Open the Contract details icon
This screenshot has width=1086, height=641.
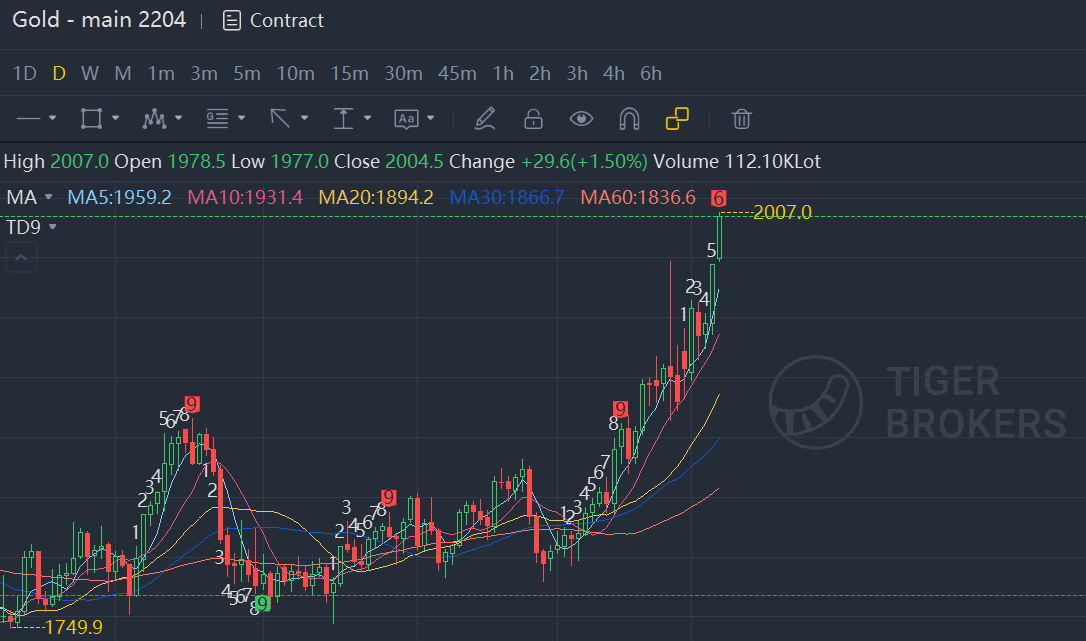[x=231, y=21]
